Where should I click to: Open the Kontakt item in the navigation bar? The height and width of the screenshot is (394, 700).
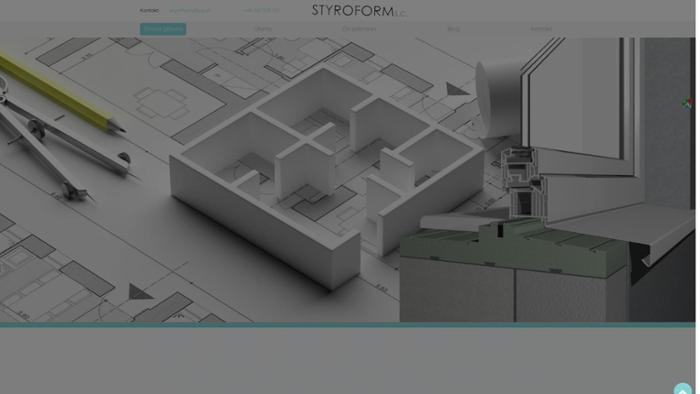click(541, 29)
